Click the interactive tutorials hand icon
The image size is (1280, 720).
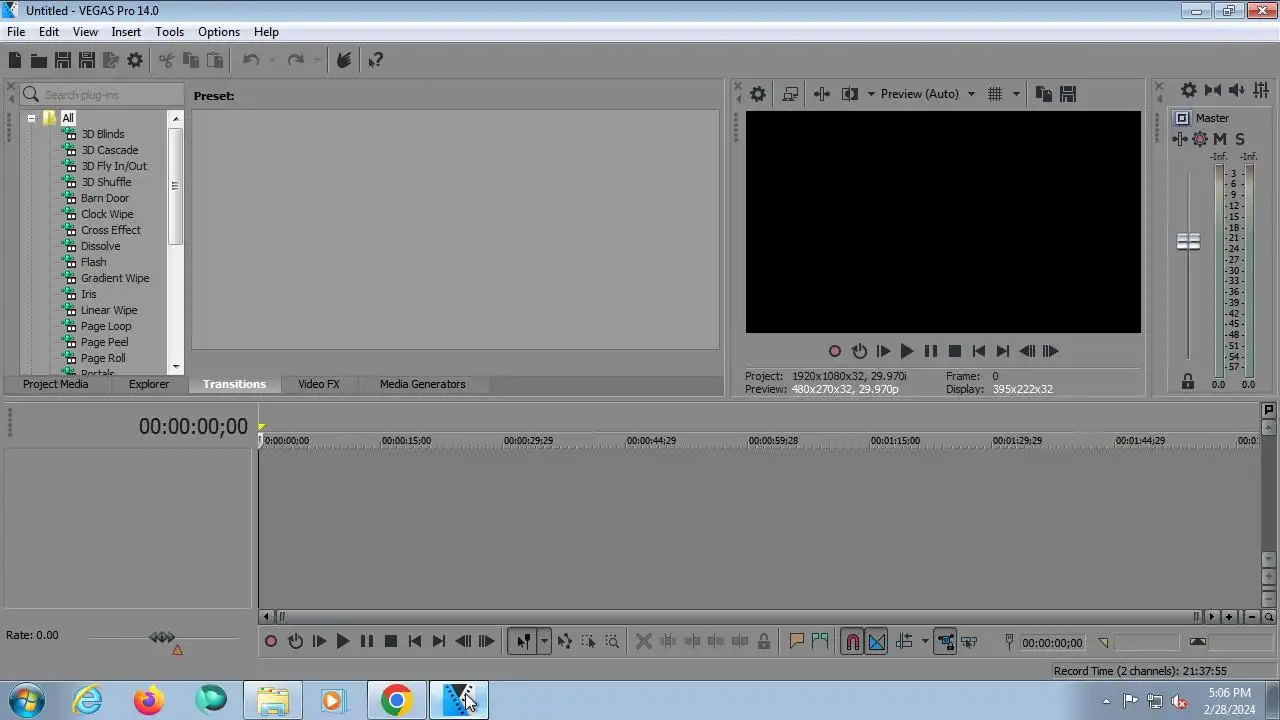coord(344,60)
